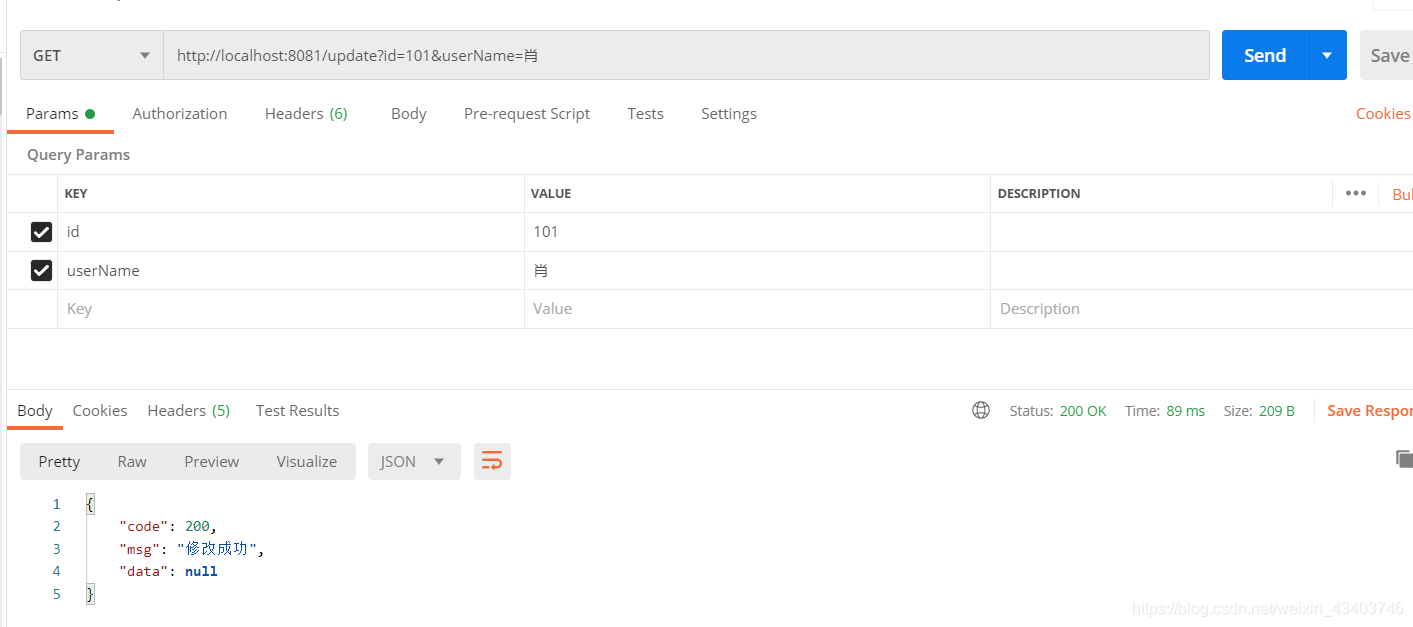Open the three-dots column options menu

[1356, 193]
